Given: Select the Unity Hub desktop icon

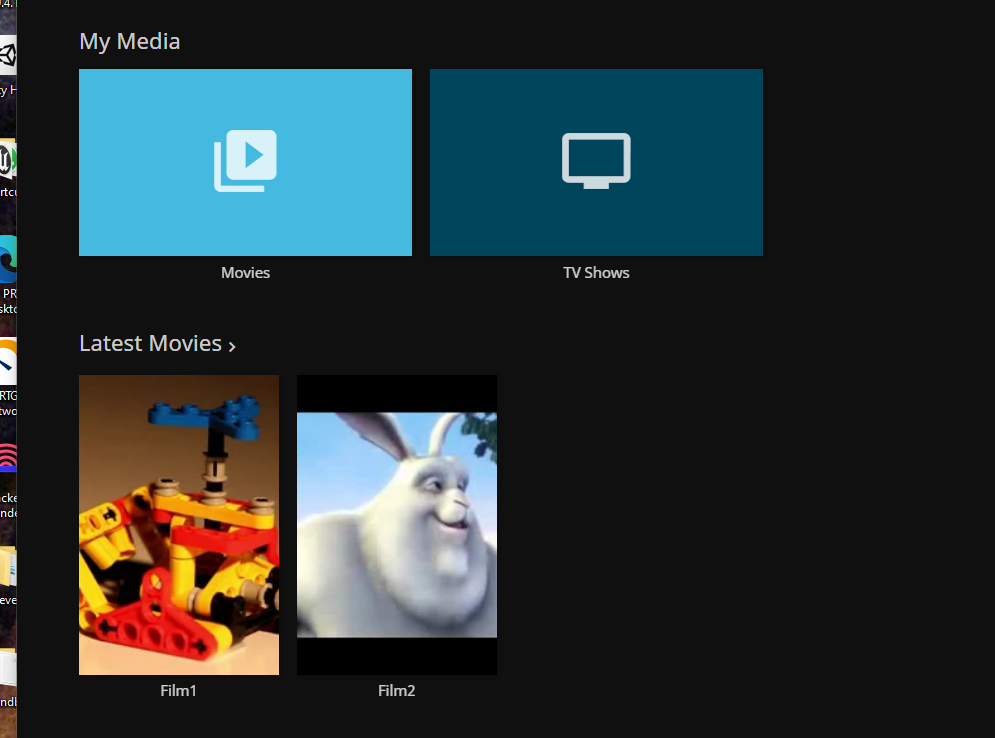Looking at the screenshot, I should (x=8, y=56).
